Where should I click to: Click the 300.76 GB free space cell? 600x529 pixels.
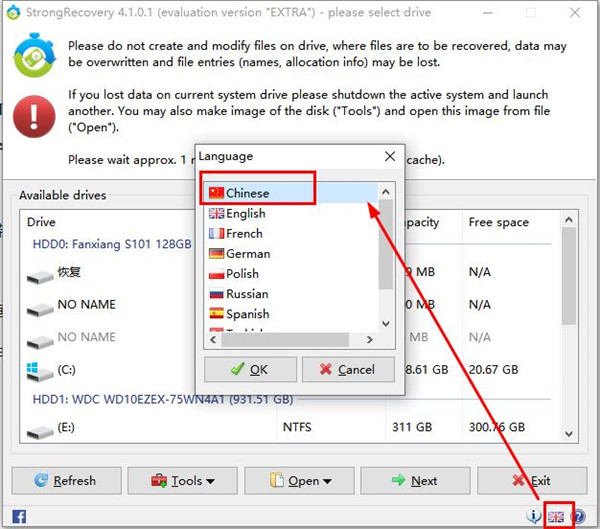(x=497, y=427)
